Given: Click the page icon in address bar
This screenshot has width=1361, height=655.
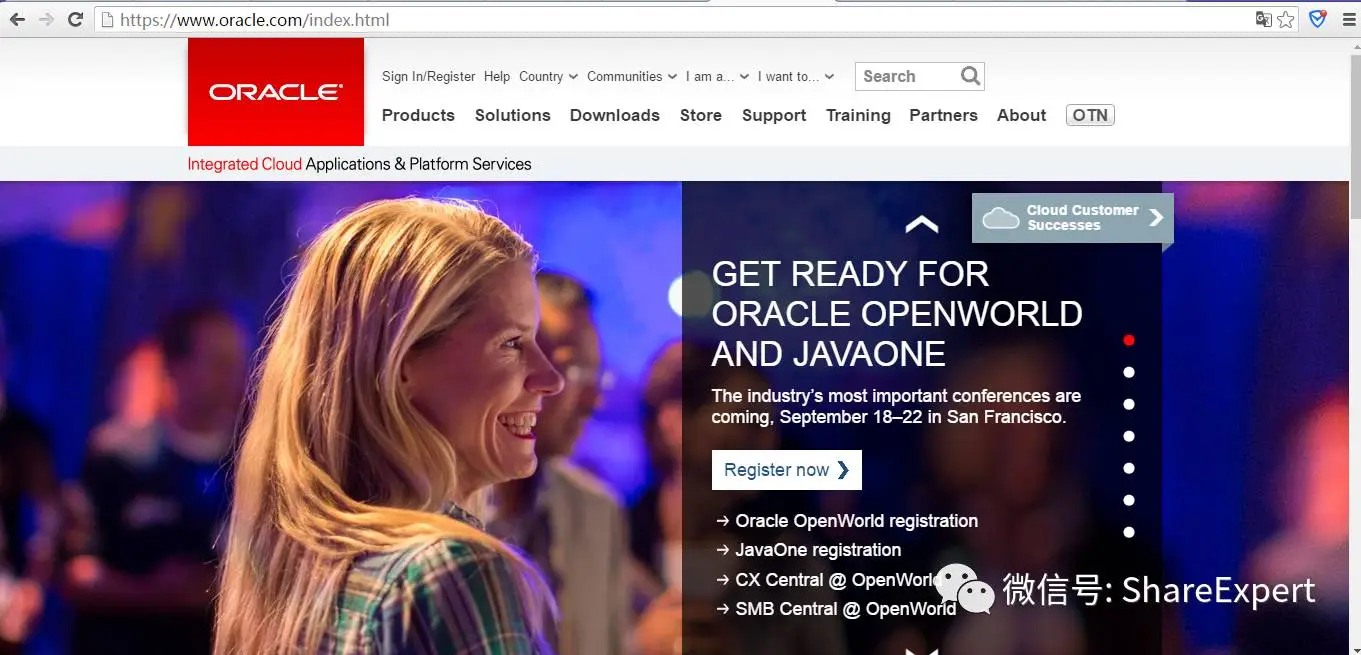Looking at the screenshot, I should [x=107, y=20].
